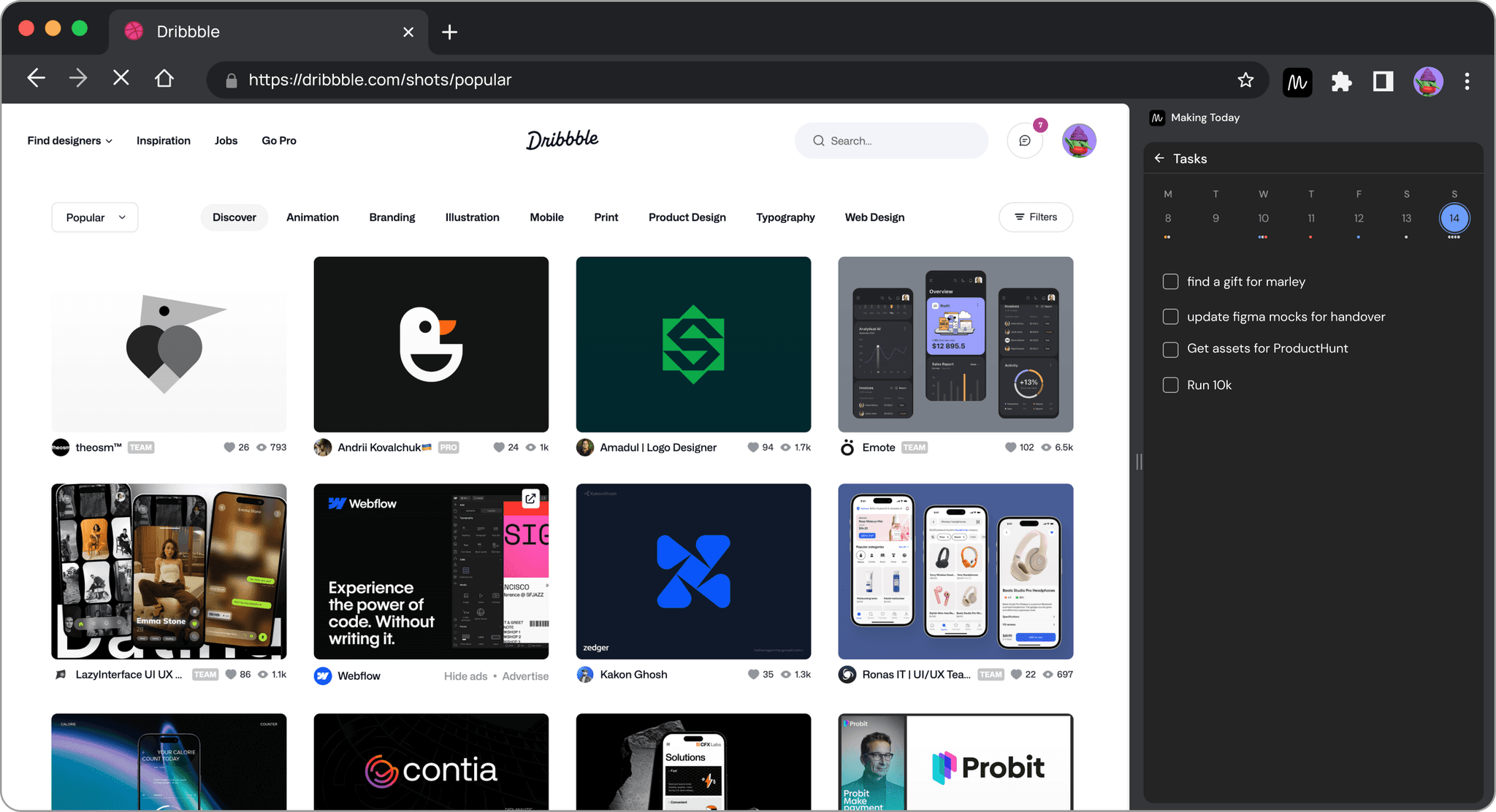The image size is (1496, 812).
Task: Open the green S logo shot thumbnail
Action: point(693,345)
